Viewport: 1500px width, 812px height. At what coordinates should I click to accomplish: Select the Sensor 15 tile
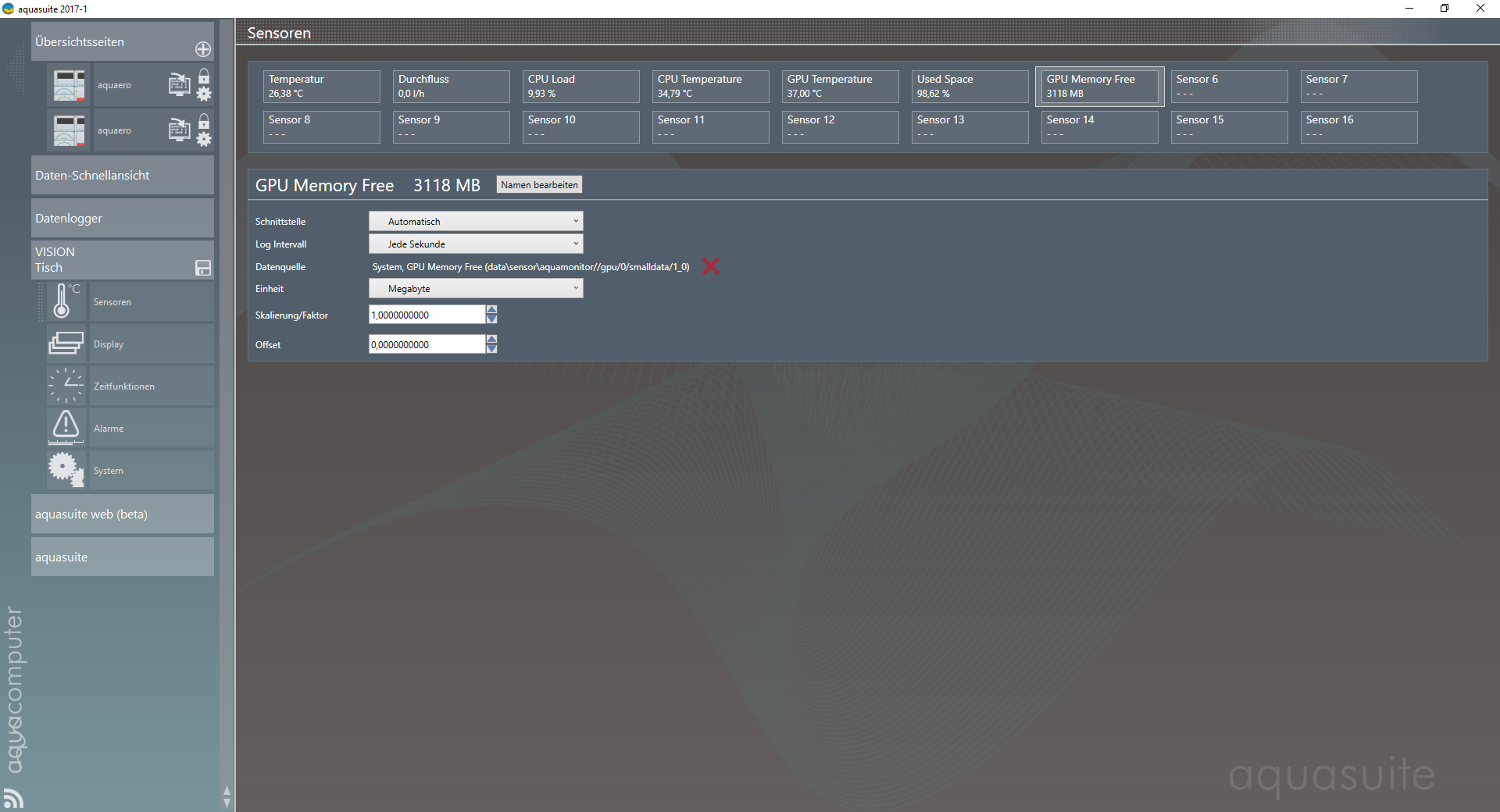1229,126
